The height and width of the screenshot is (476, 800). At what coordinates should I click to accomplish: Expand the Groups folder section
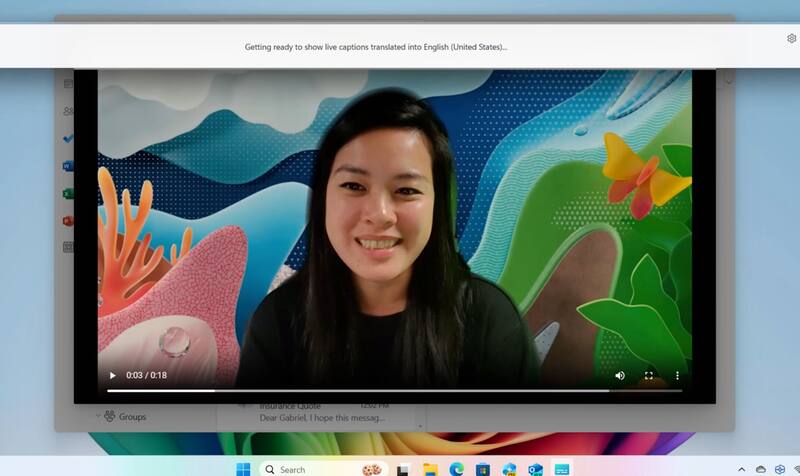click(99, 416)
